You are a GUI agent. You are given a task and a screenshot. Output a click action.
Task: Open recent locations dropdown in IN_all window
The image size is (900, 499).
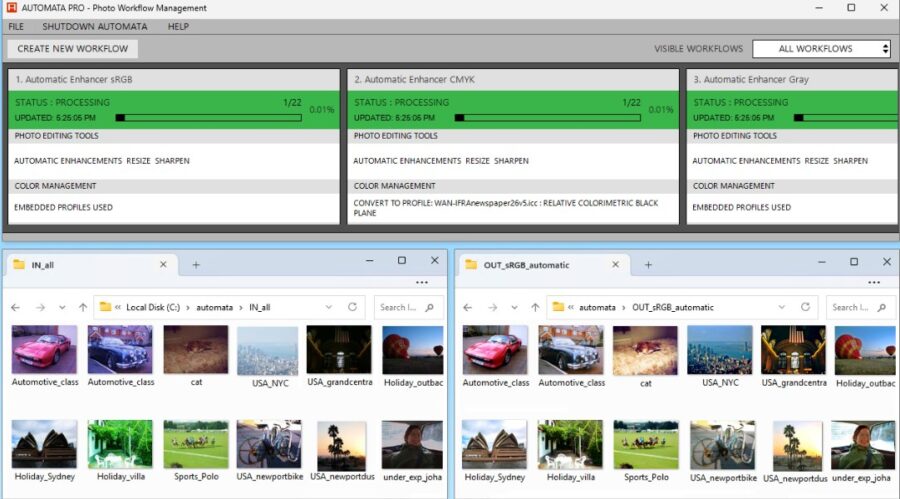(62, 308)
